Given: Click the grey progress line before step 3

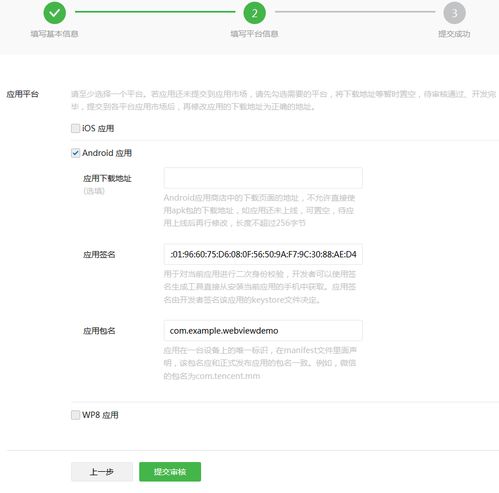Looking at the screenshot, I should pyautogui.click(x=355, y=12).
